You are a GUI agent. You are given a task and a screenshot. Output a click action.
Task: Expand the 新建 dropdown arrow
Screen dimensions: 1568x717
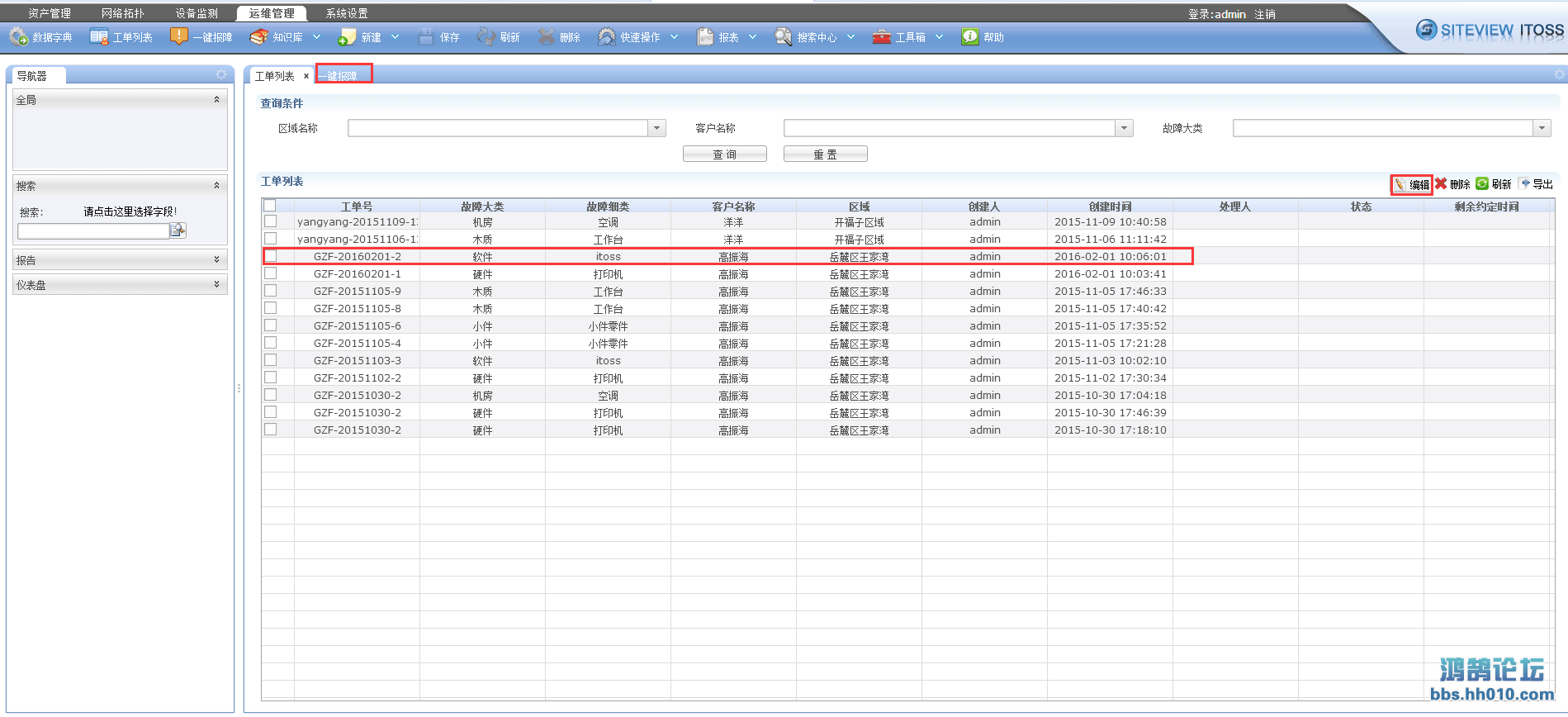coord(395,37)
